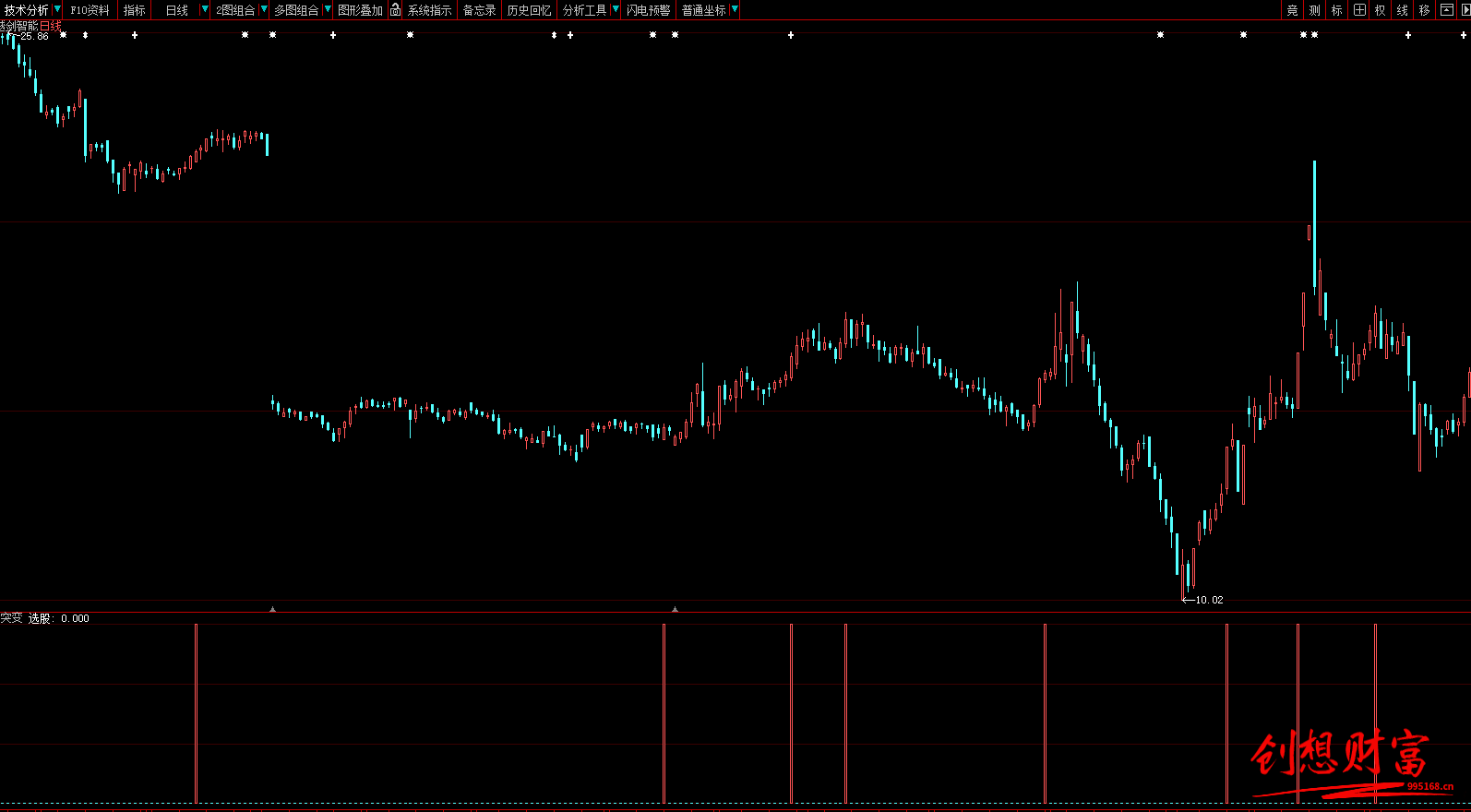
Task: Click 图形叠加 to overlay charts
Action: coord(360,10)
